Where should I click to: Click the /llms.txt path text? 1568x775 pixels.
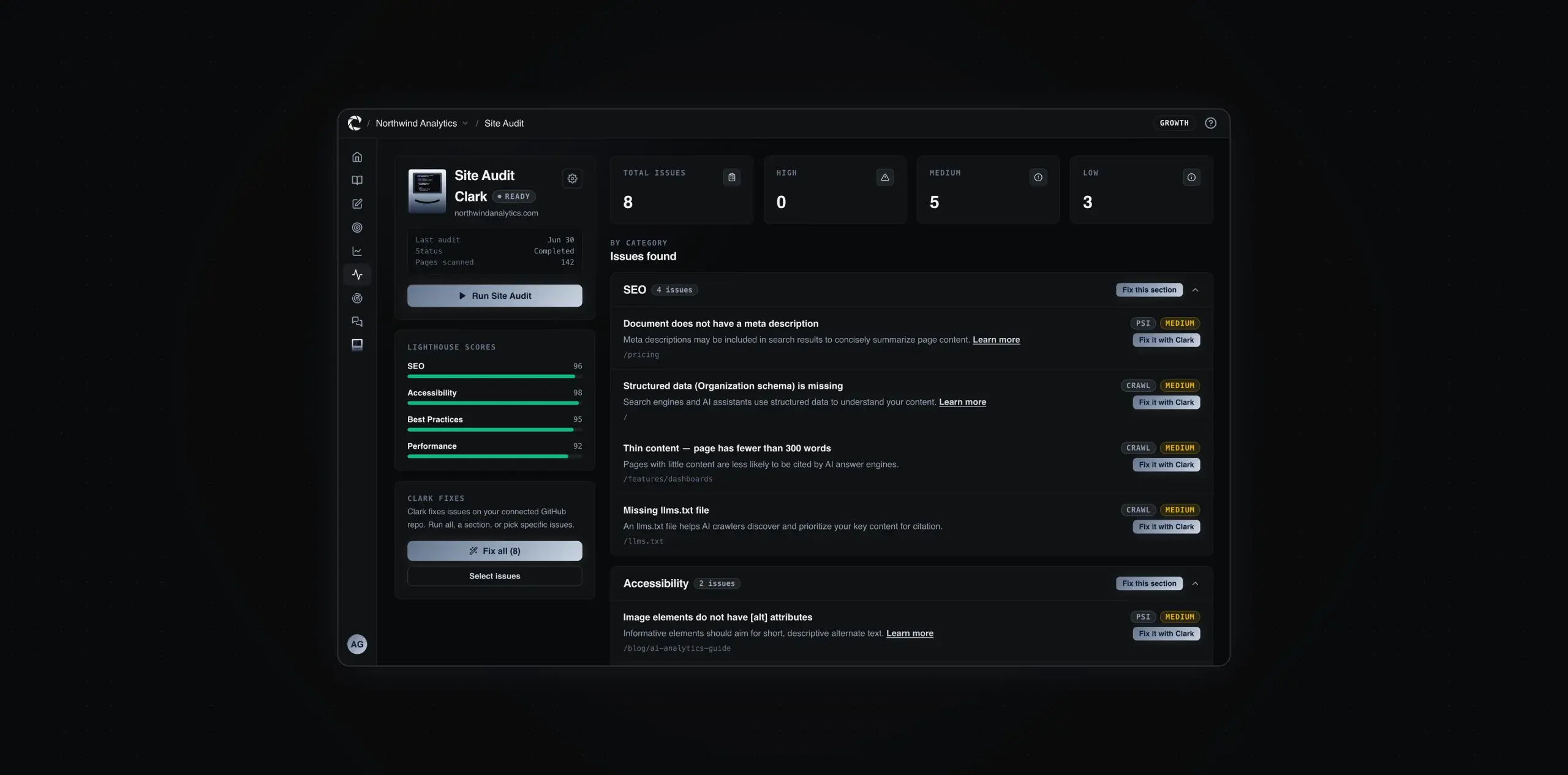point(643,541)
